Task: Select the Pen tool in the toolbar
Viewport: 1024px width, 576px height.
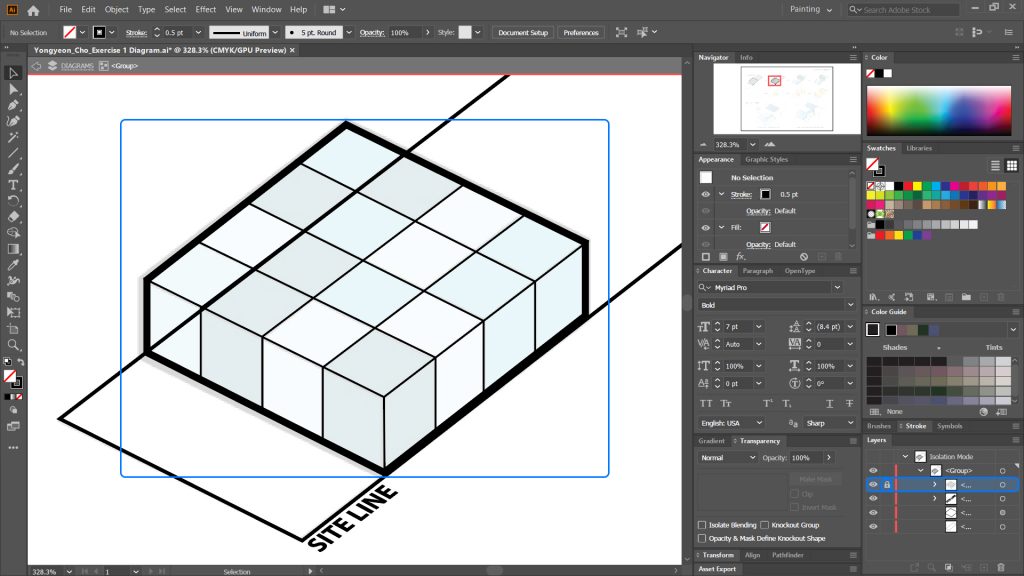Action: click(x=13, y=104)
